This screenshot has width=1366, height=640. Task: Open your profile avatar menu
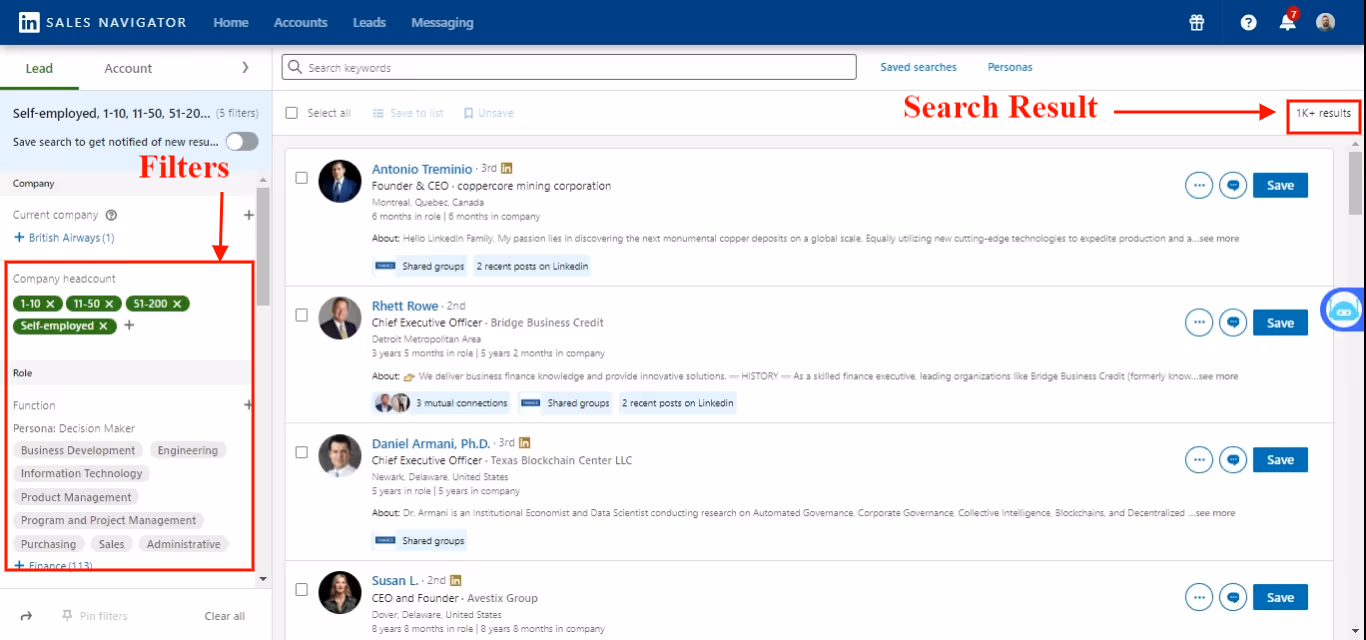[1325, 21]
